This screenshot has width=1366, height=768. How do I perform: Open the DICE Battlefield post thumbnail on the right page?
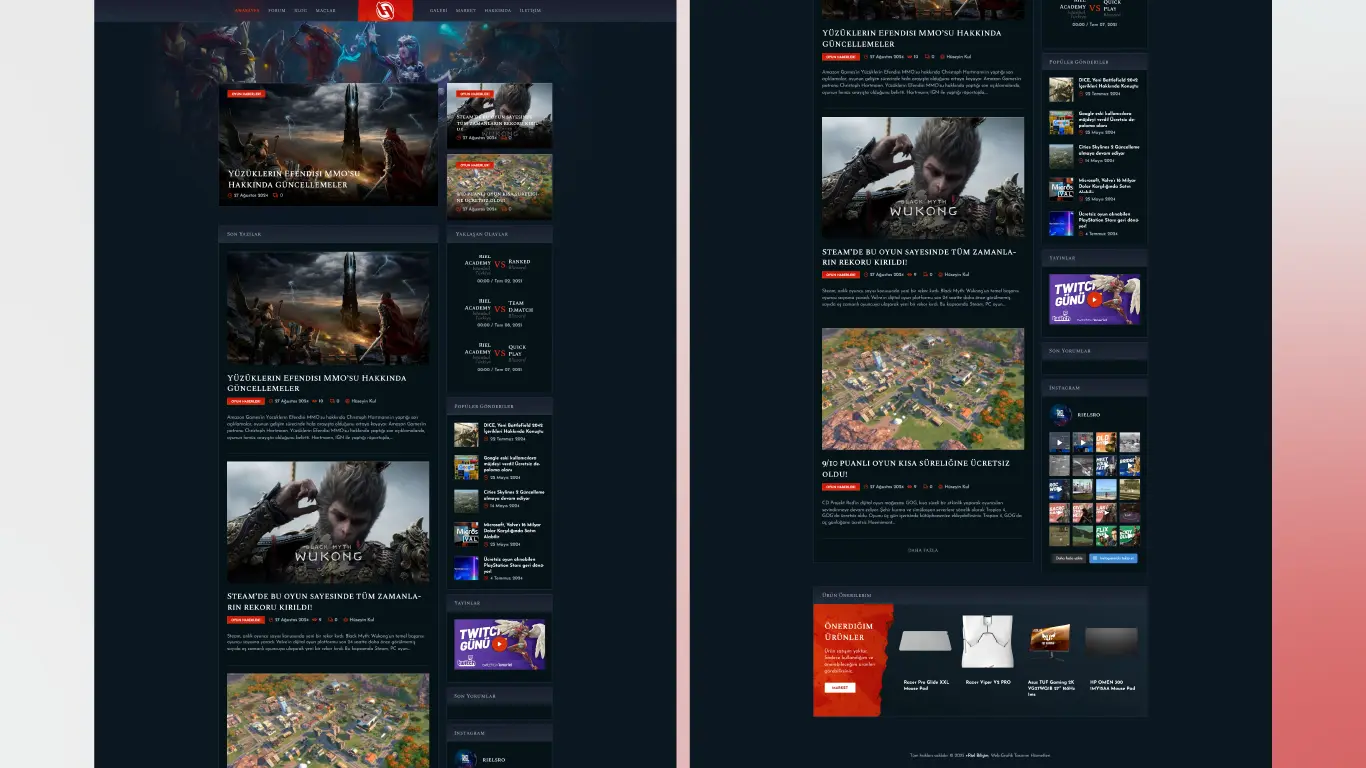click(1061, 90)
